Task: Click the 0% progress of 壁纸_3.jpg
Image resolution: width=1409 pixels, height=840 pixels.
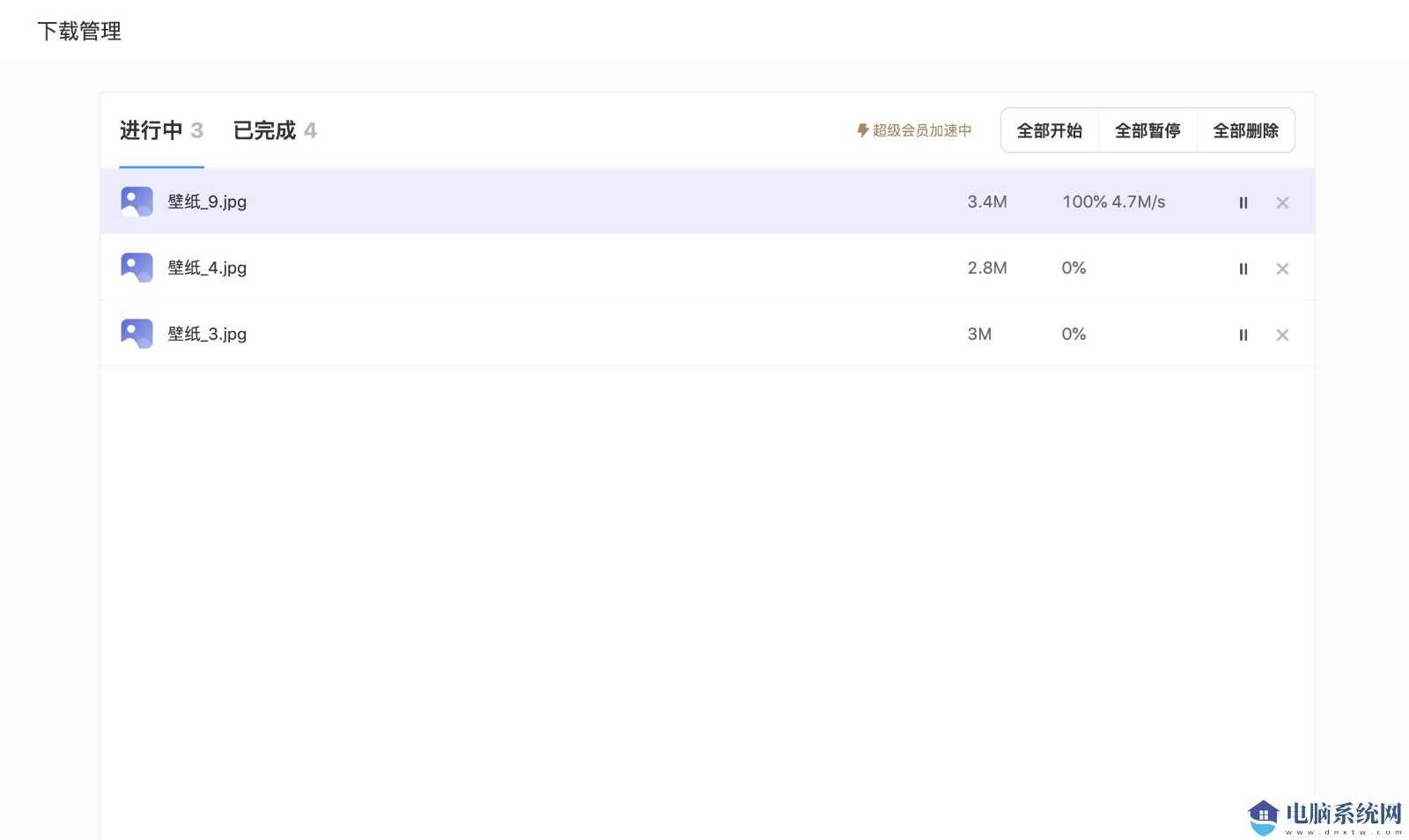Action: tap(1073, 334)
